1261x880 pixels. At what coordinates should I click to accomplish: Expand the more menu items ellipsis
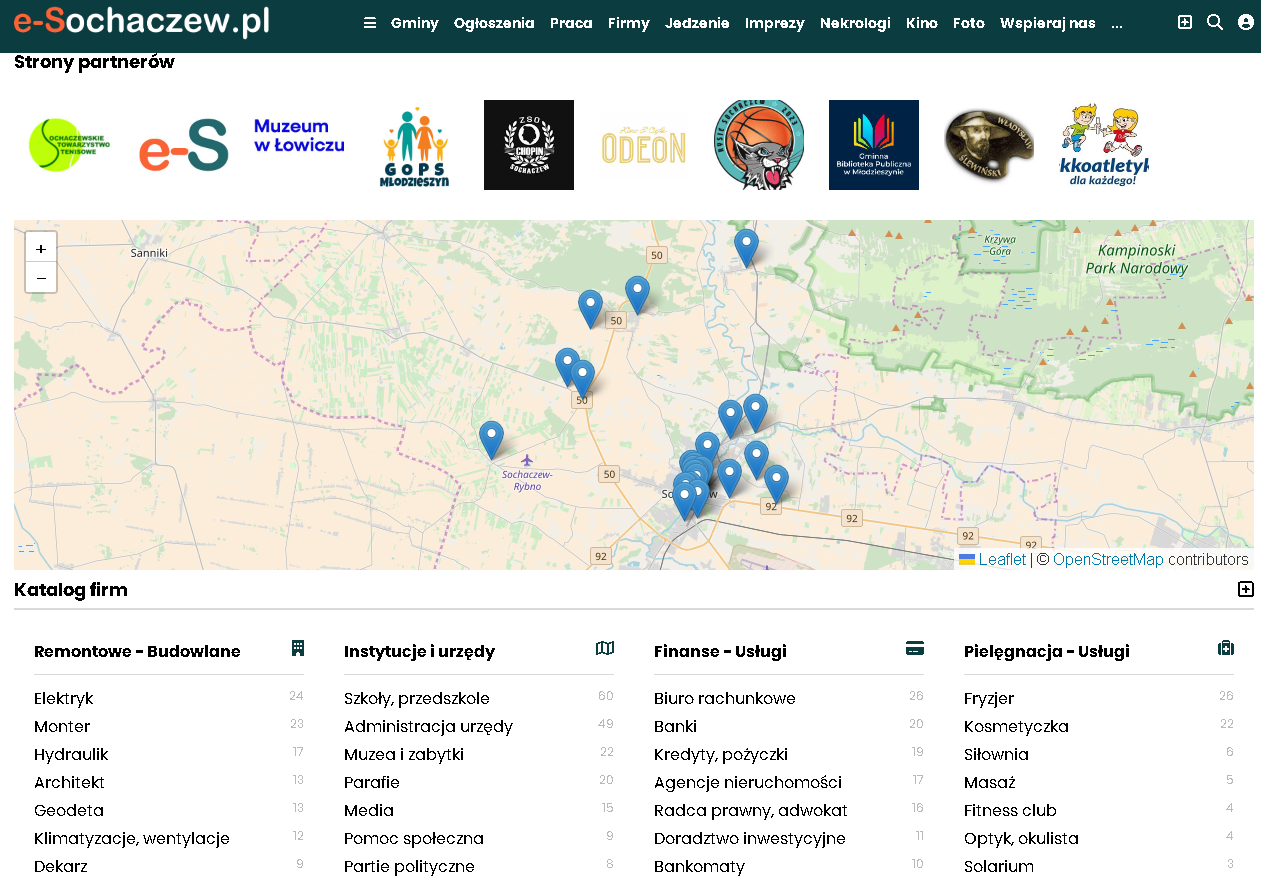coord(1117,23)
